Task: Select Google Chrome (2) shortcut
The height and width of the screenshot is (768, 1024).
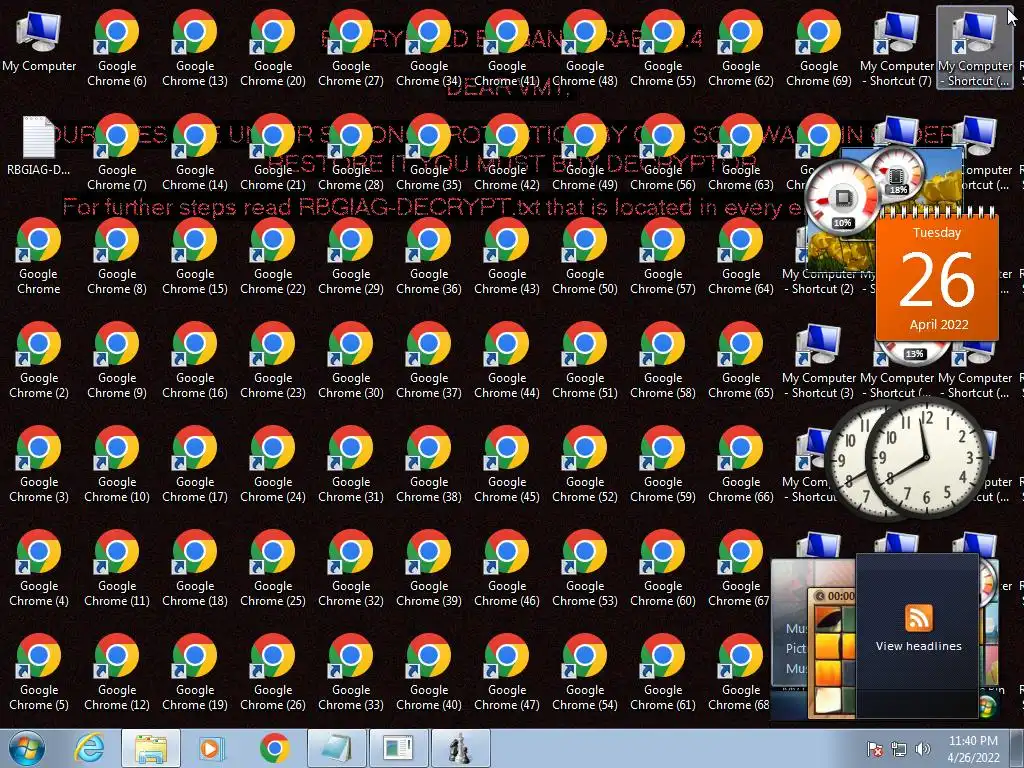Action: pos(39,360)
